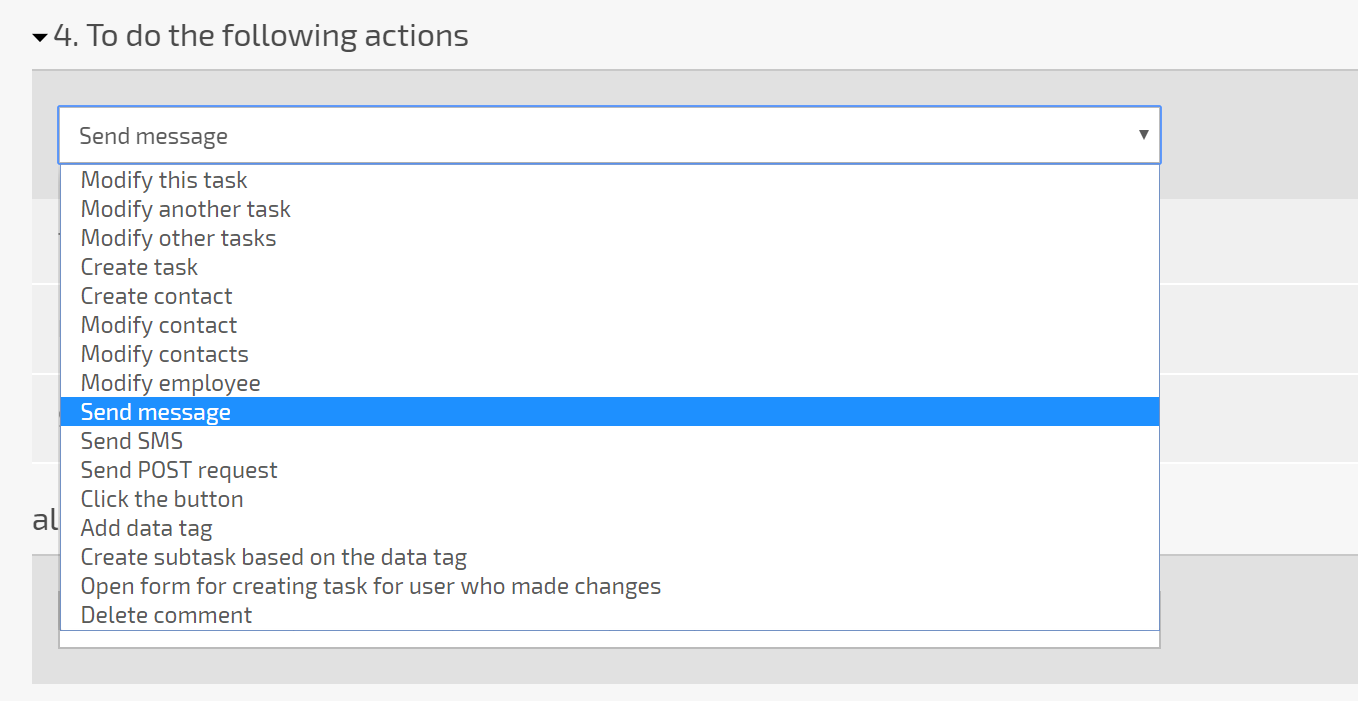Pick 'Delete comment' from the list

609,615
